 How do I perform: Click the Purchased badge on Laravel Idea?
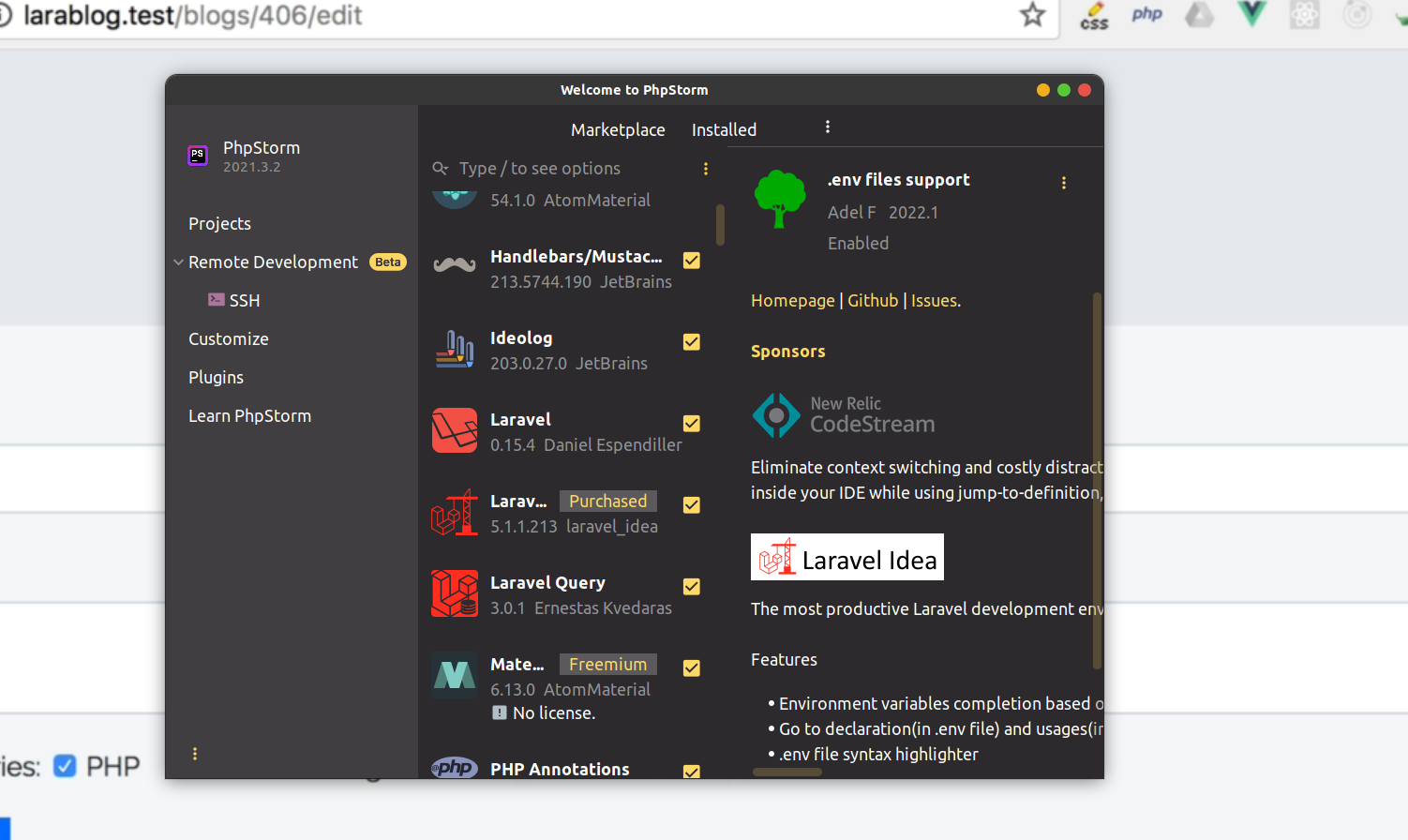point(607,502)
